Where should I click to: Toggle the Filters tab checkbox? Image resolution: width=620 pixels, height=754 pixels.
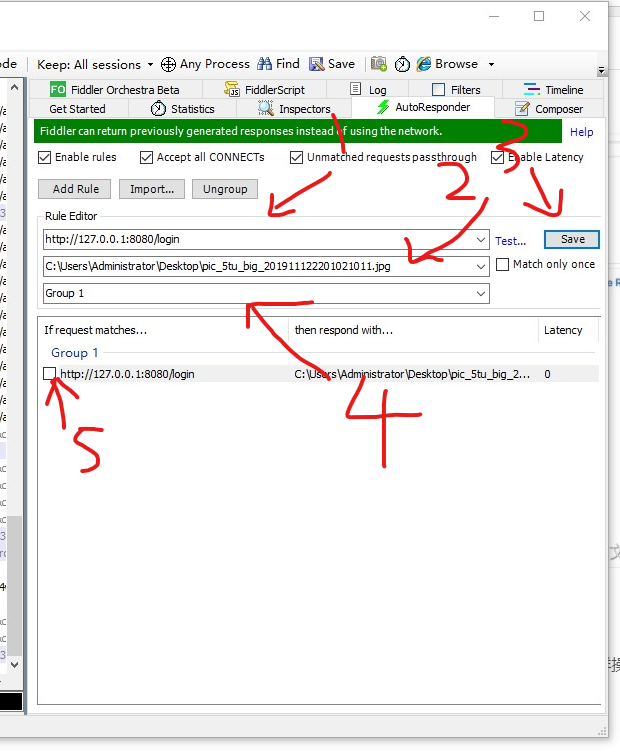point(438,89)
